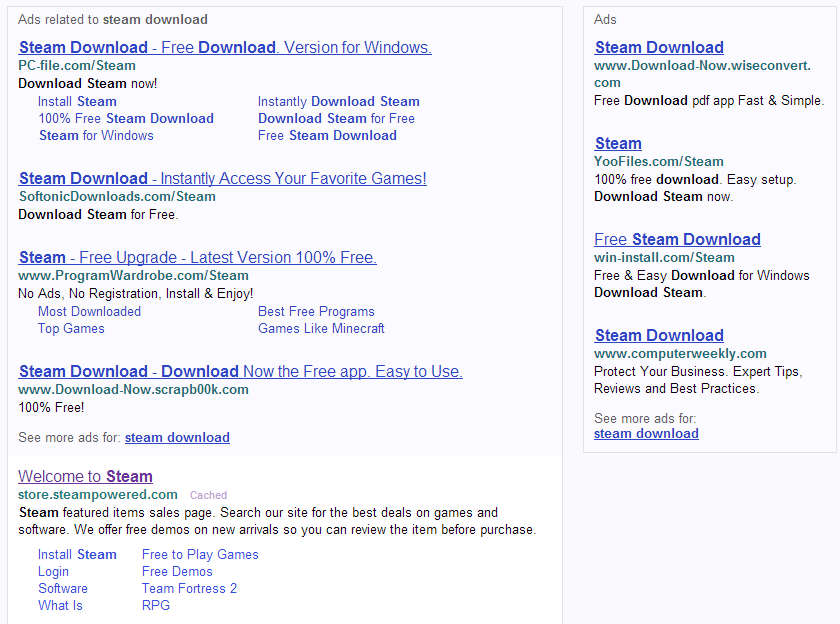Click 'Ads related to steam download' heading

112,19
